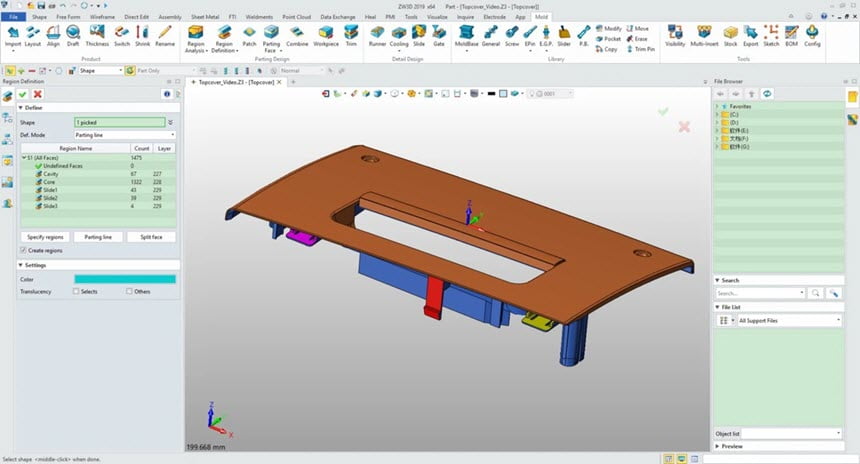Collapse the Define section
The height and width of the screenshot is (464, 860).
(20, 108)
